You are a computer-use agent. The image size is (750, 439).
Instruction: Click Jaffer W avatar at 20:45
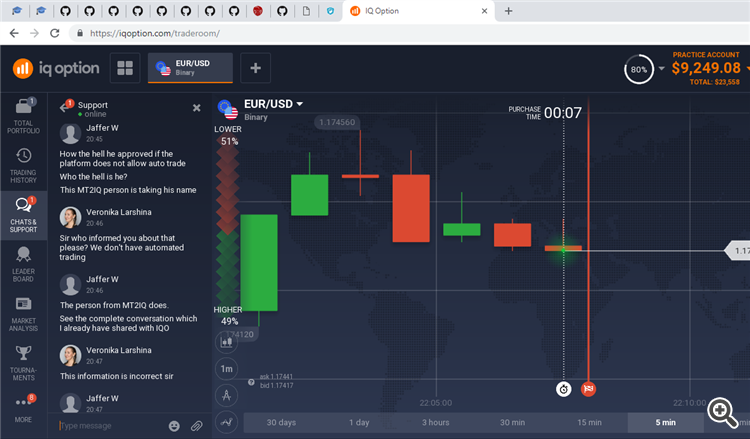tap(70, 133)
